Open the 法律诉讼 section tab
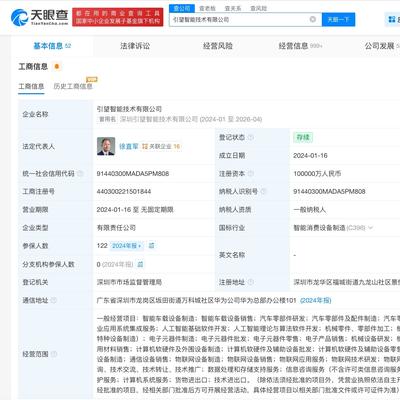 pyautogui.click(x=135, y=46)
